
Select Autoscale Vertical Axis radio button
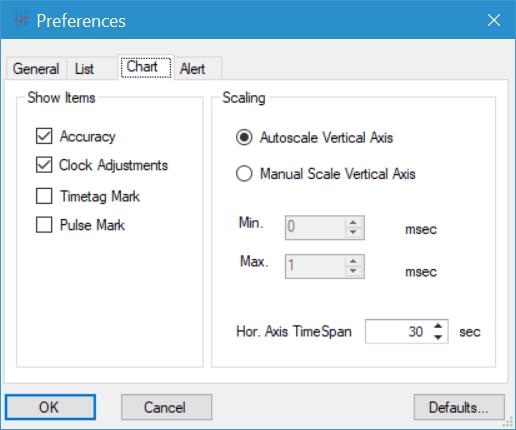tap(244, 137)
